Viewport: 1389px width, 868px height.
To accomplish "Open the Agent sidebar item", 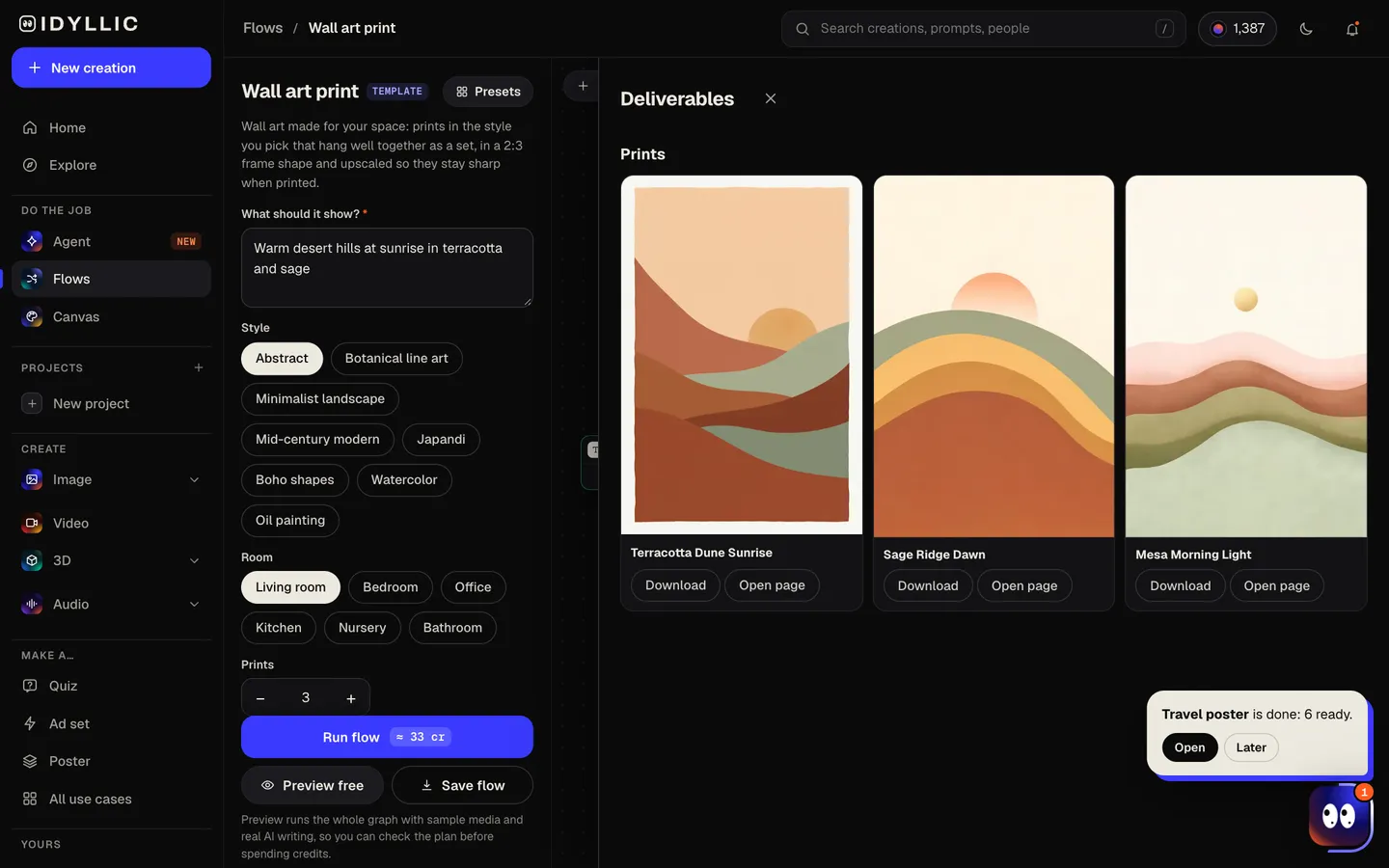I will coord(111,241).
